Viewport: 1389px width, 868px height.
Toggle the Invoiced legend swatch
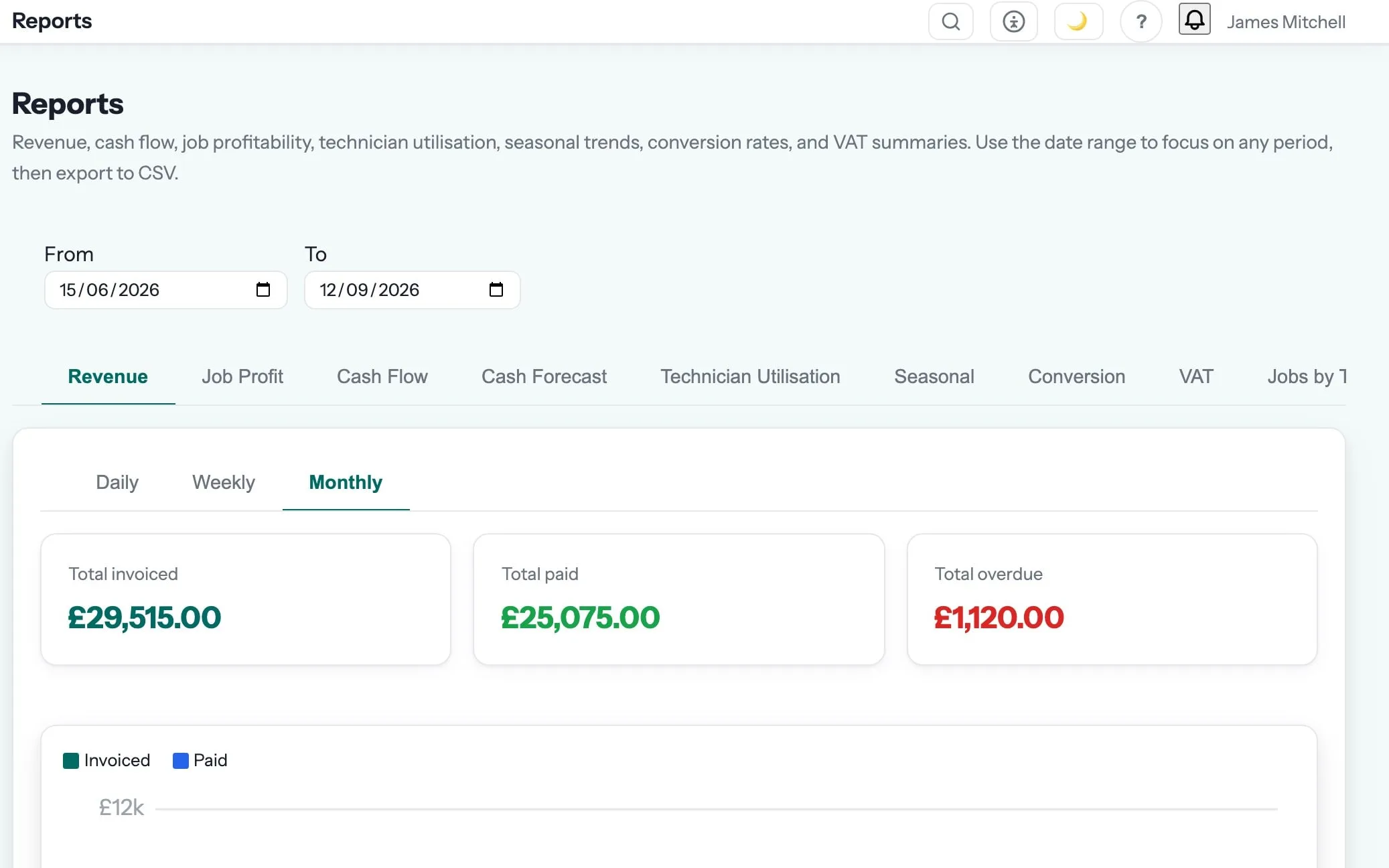click(x=71, y=761)
